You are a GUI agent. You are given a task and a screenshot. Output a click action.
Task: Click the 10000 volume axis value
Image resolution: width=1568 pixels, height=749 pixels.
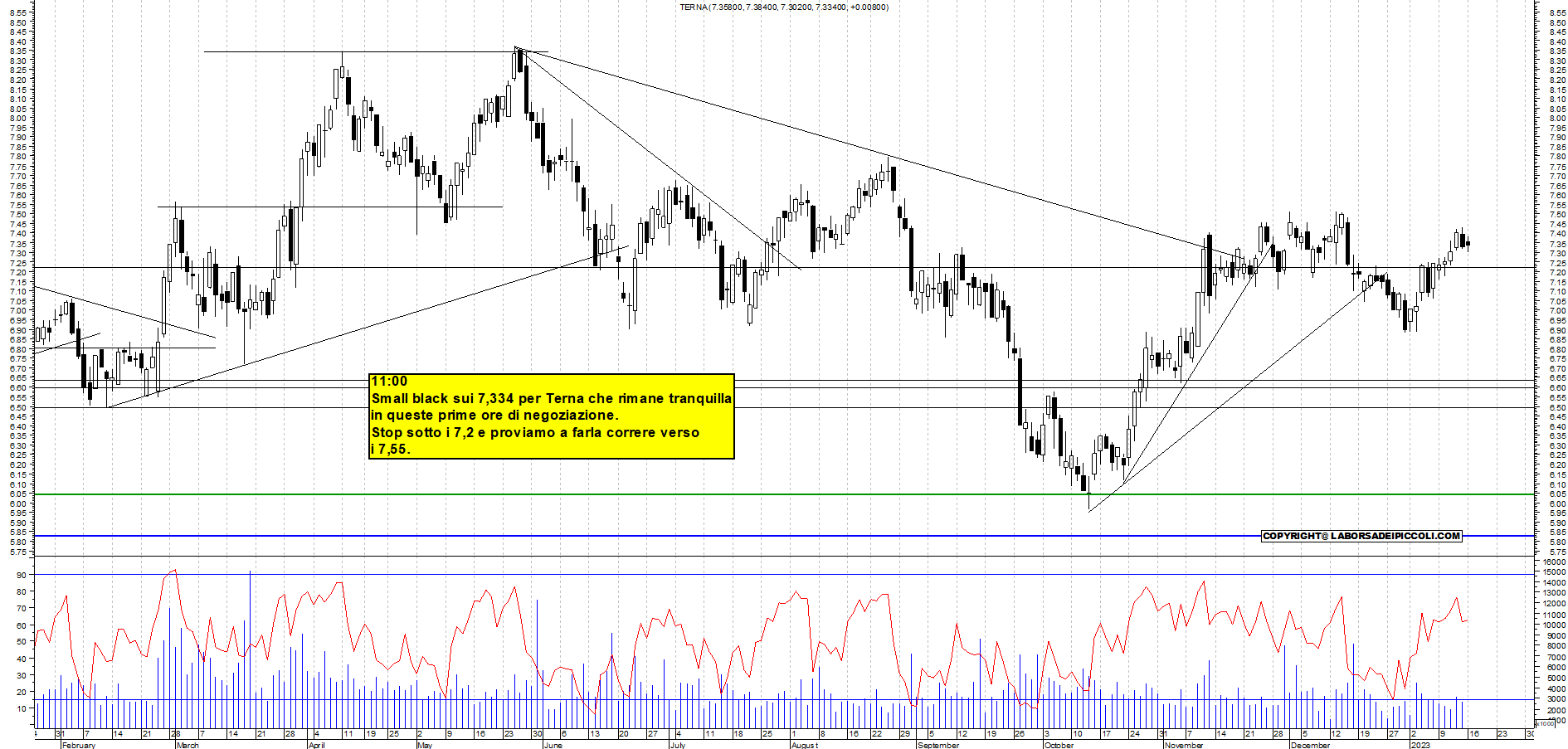(1553, 625)
